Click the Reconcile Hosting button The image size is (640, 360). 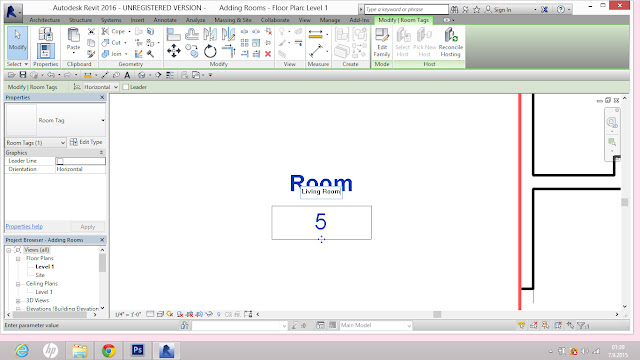click(x=451, y=42)
